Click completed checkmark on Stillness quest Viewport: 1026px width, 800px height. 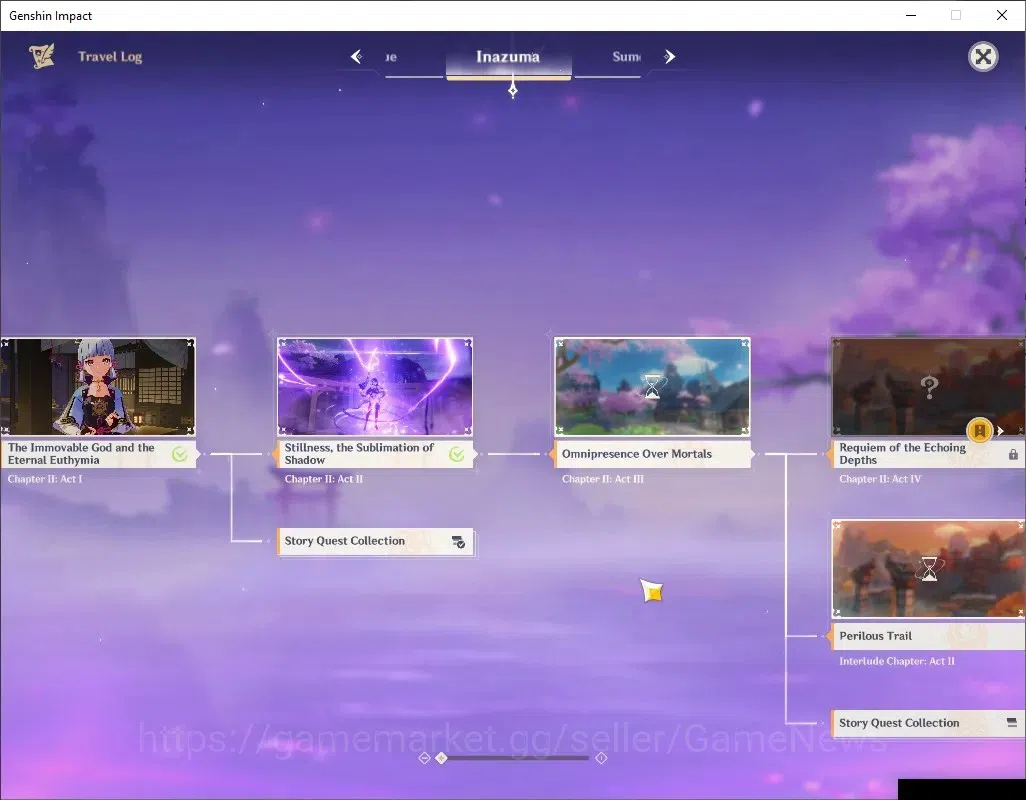[457, 454]
